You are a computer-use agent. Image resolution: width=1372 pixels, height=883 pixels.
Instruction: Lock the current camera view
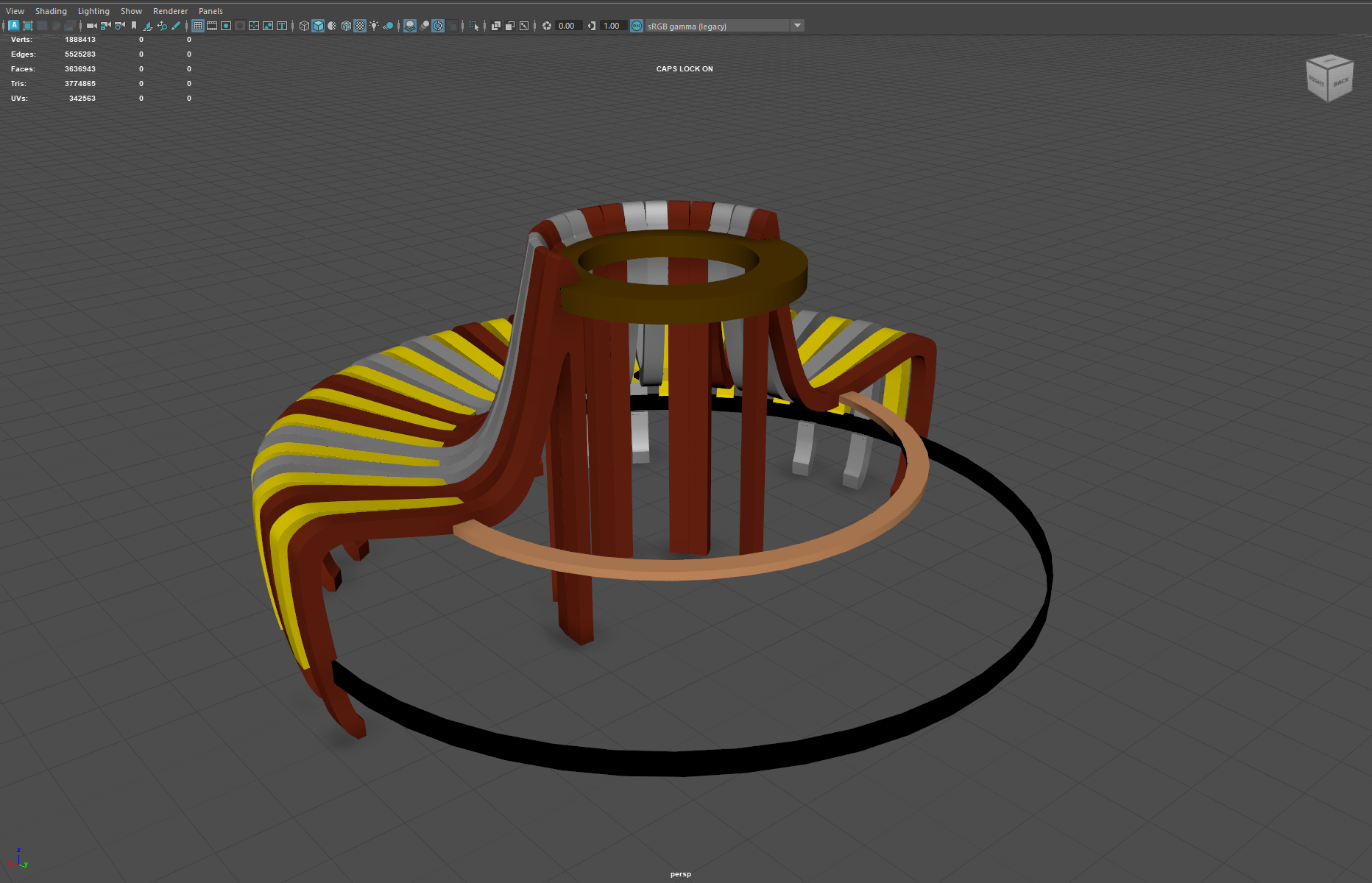coord(105,25)
